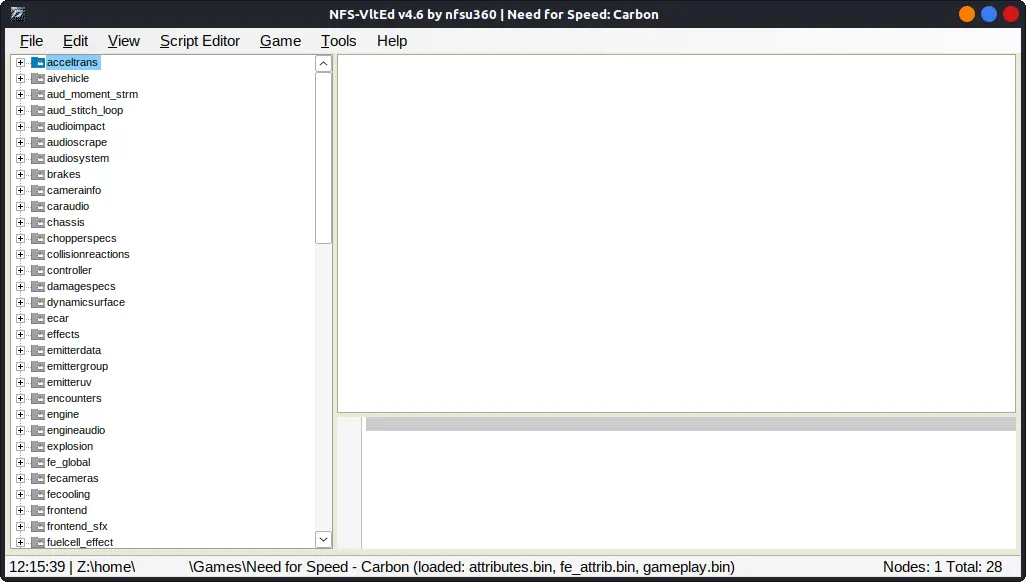Expand the frontend_sfx tree node
The width and height of the screenshot is (1026, 582).
[x=20, y=526]
